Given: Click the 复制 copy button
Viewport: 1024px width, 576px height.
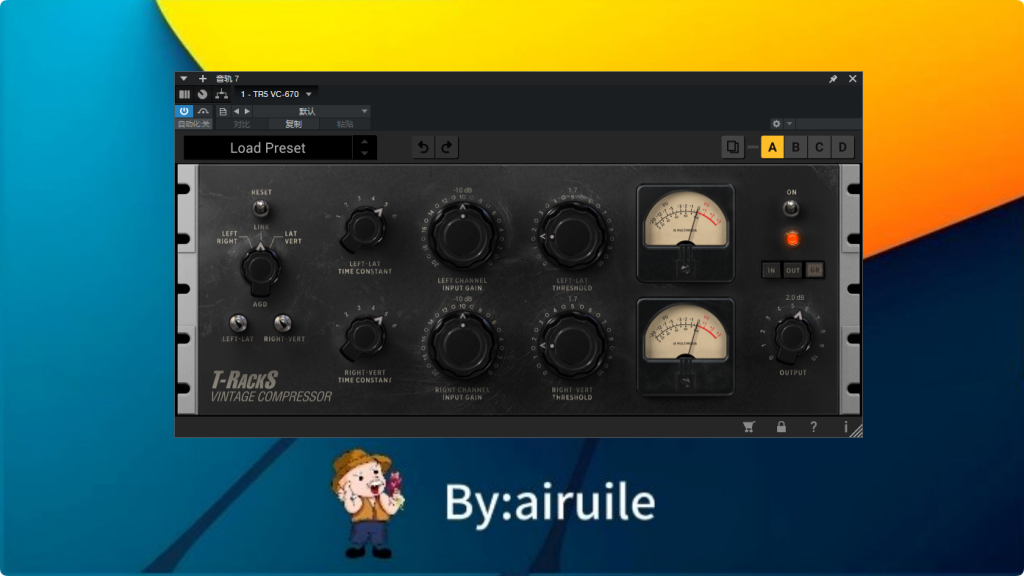Looking at the screenshot, I should pos(293,124).
